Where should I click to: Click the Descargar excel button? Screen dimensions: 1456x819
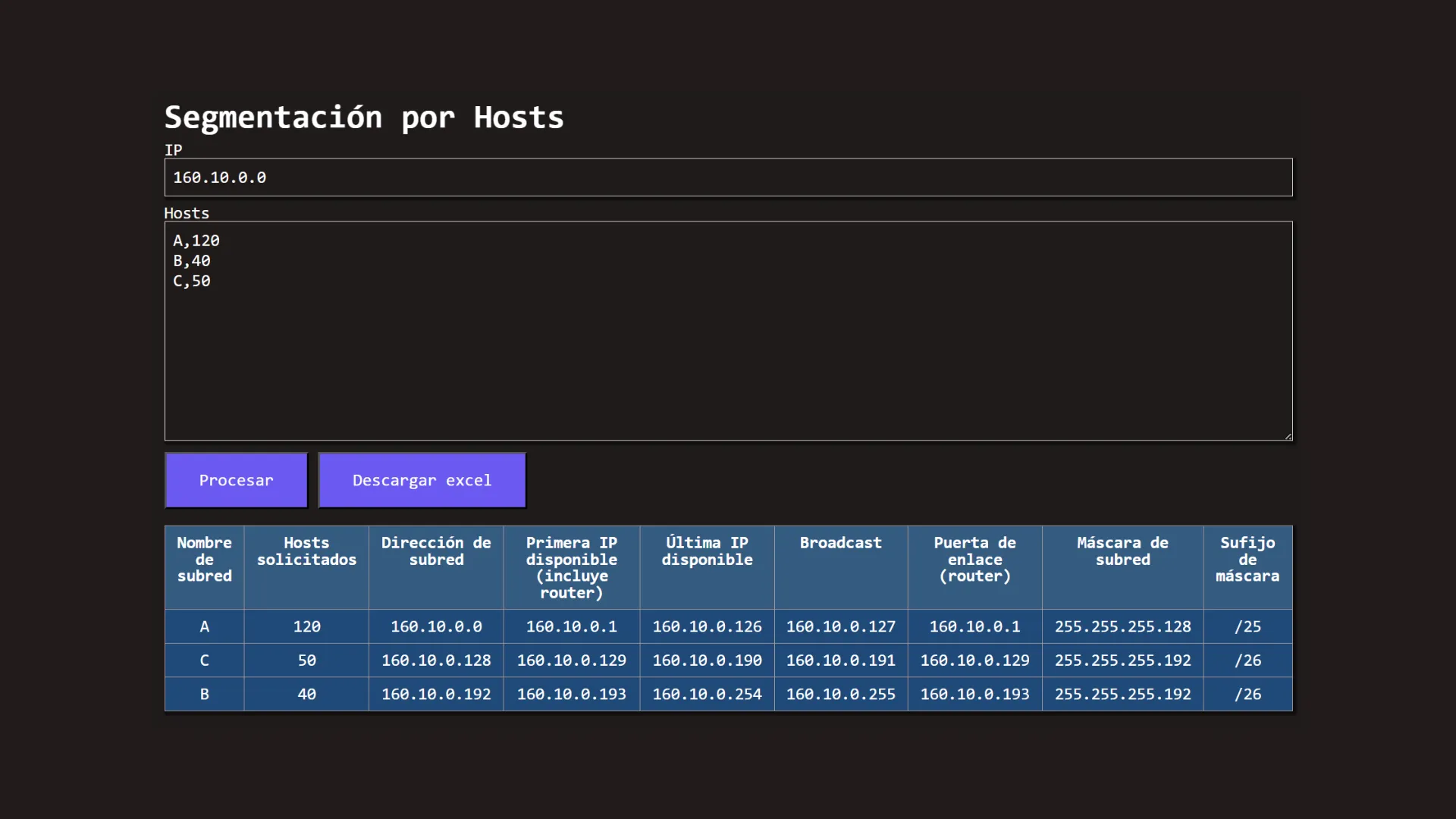click(422, 479)
